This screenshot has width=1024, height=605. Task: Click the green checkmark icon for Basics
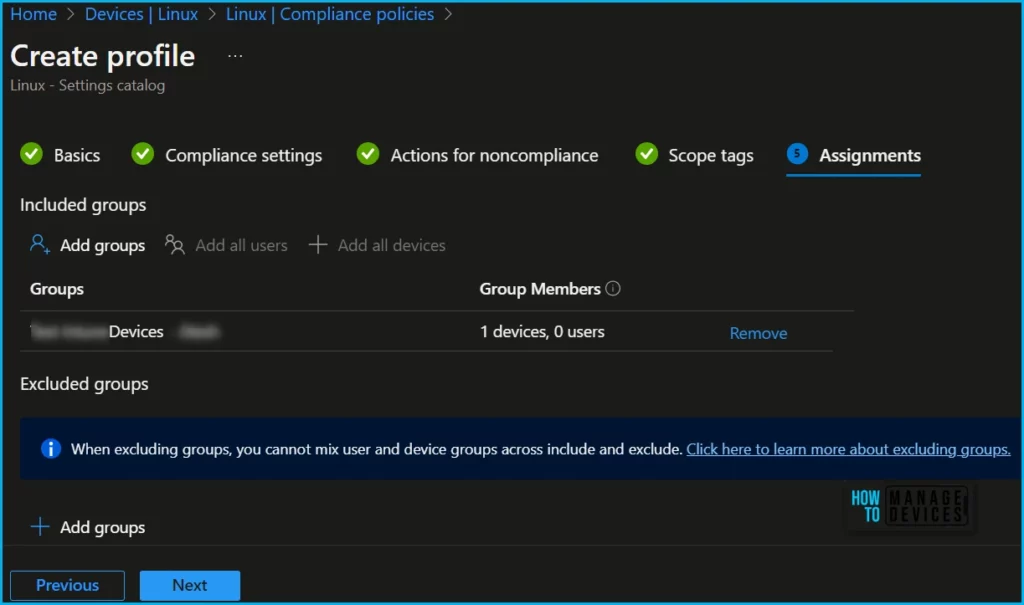point(32,155)
